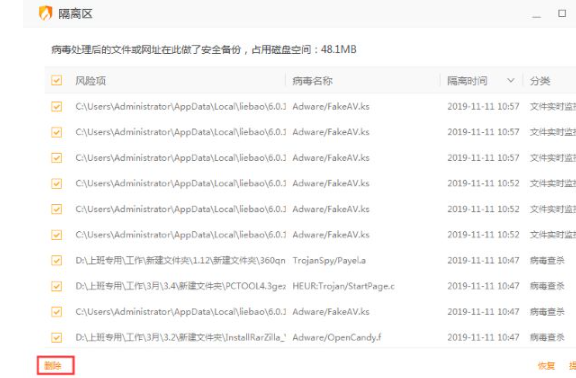
Task: Click the 分类 column header
Action: point(540,81)
